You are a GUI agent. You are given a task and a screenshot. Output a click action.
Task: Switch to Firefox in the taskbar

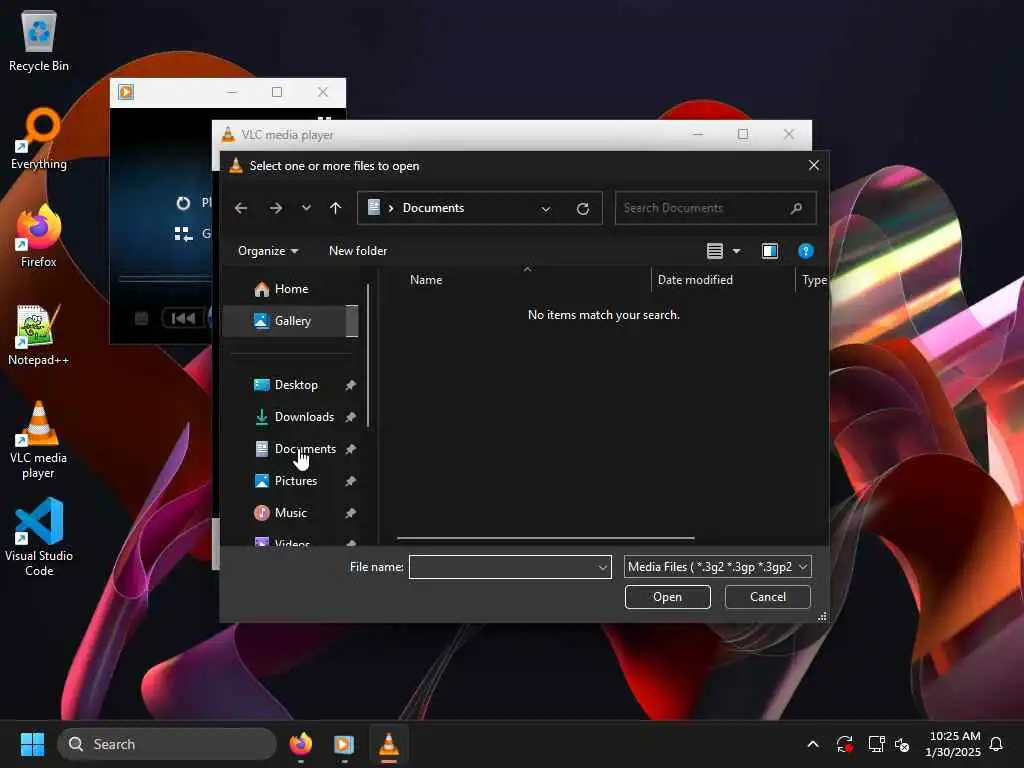pos(301,744)
